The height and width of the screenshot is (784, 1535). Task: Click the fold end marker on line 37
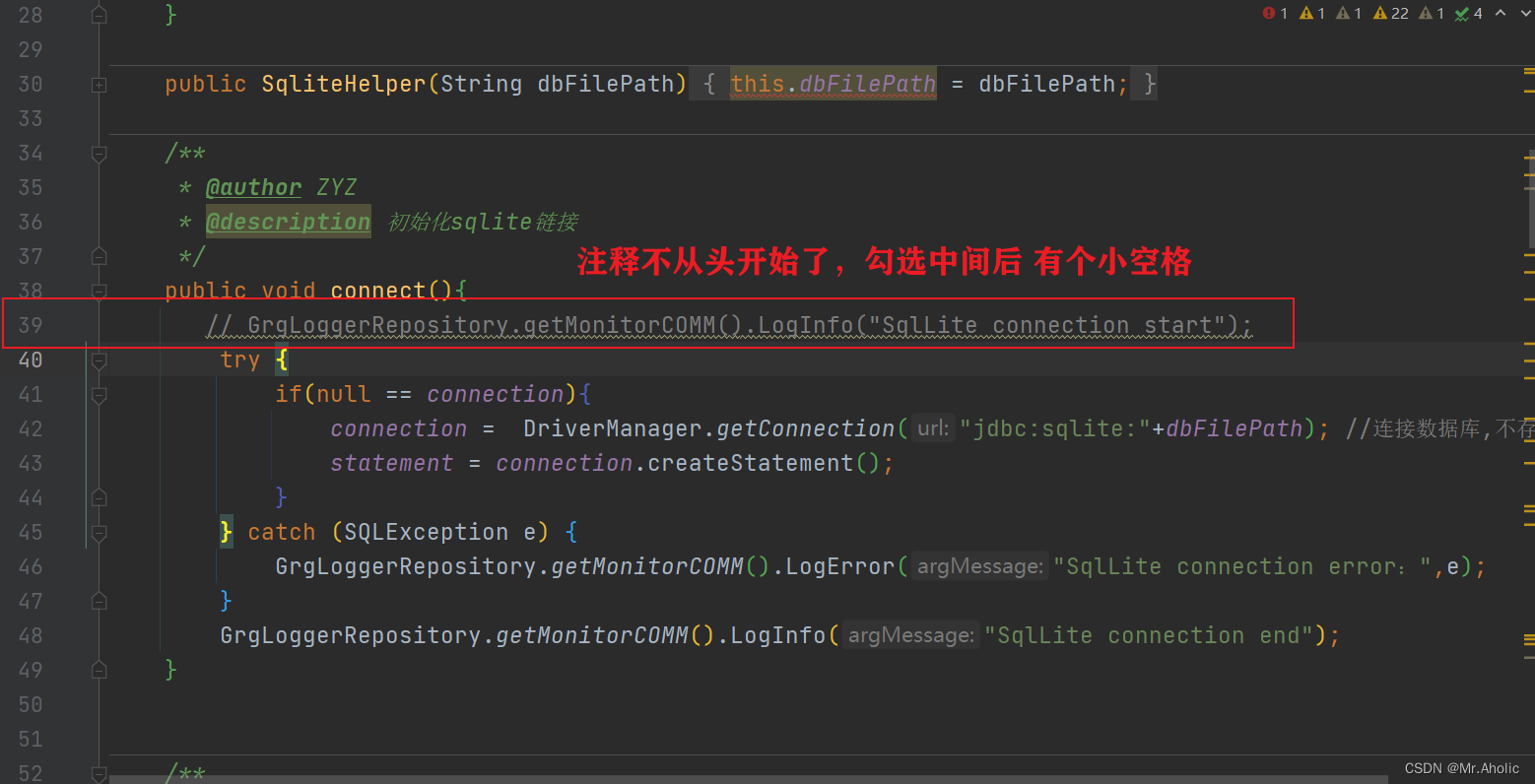click(x=99, y=256)
